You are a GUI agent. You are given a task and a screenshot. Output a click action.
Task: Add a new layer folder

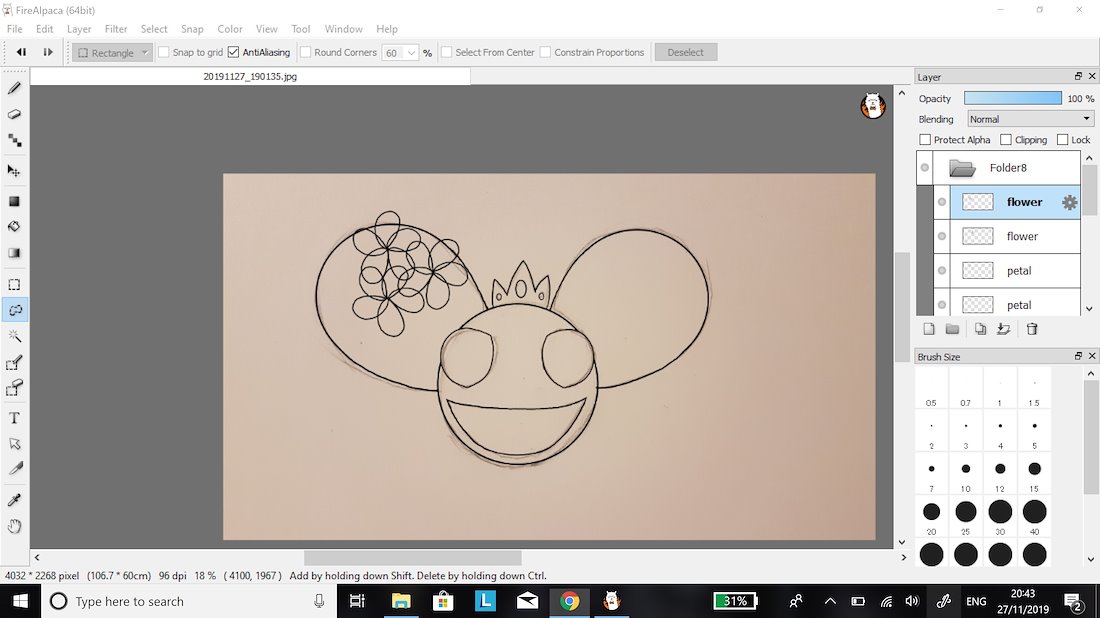952,329
